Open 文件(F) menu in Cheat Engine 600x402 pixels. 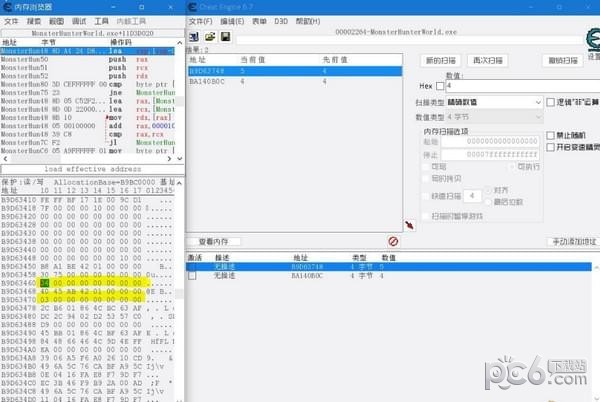click(x=200, y=21)
